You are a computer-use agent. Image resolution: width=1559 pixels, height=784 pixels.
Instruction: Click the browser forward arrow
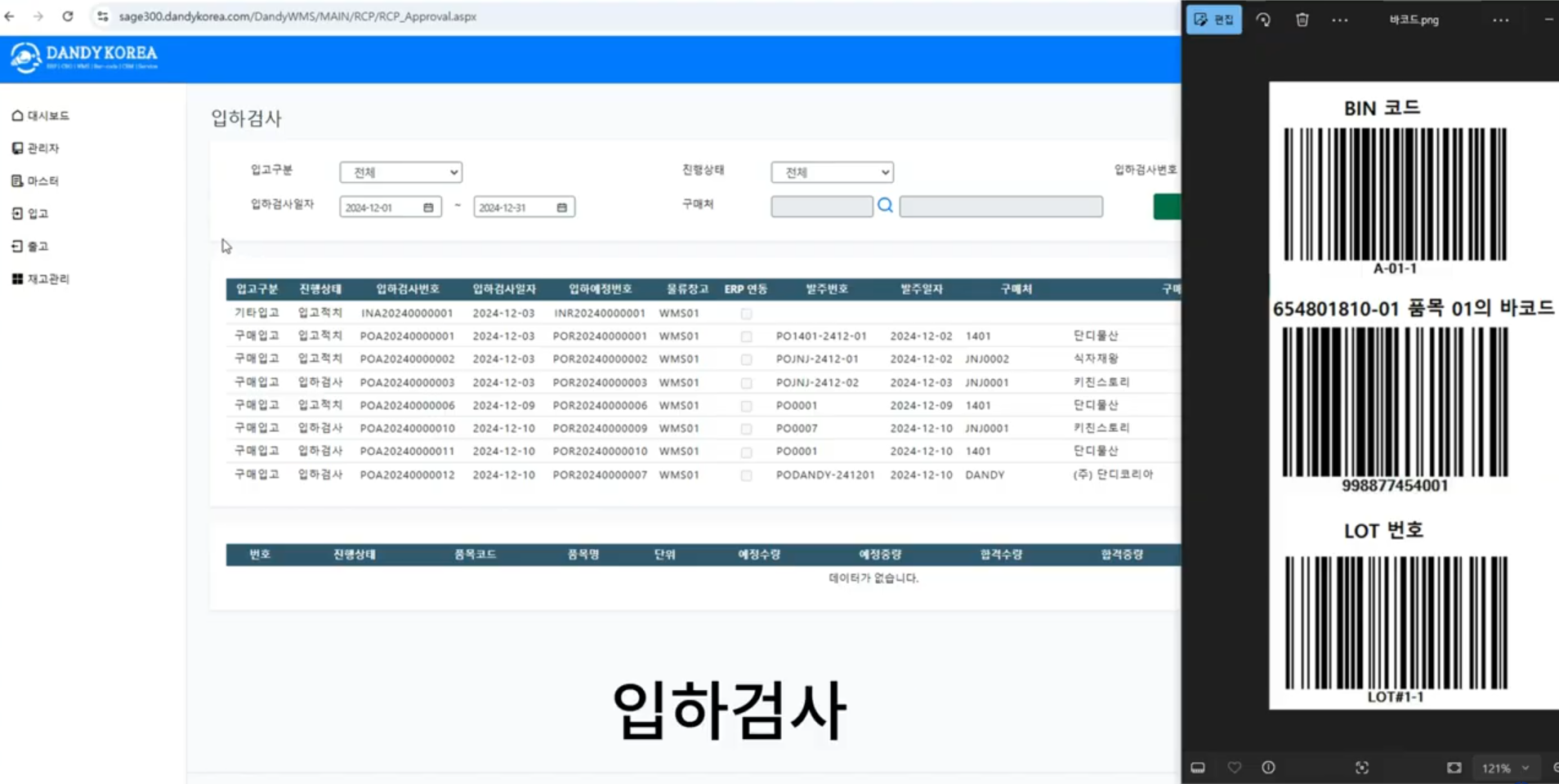(x=38, y=16)
